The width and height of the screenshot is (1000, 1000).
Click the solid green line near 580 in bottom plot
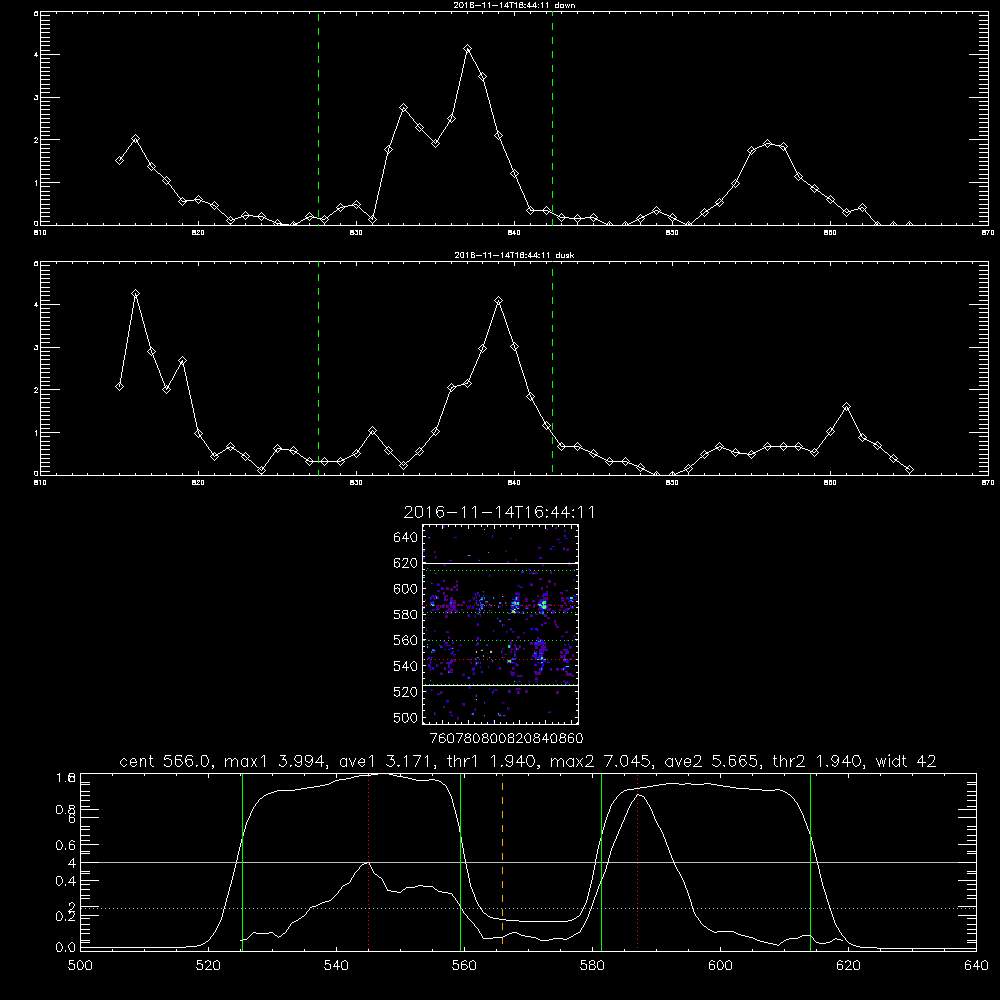pyautogui.click(x=601, y=862)
